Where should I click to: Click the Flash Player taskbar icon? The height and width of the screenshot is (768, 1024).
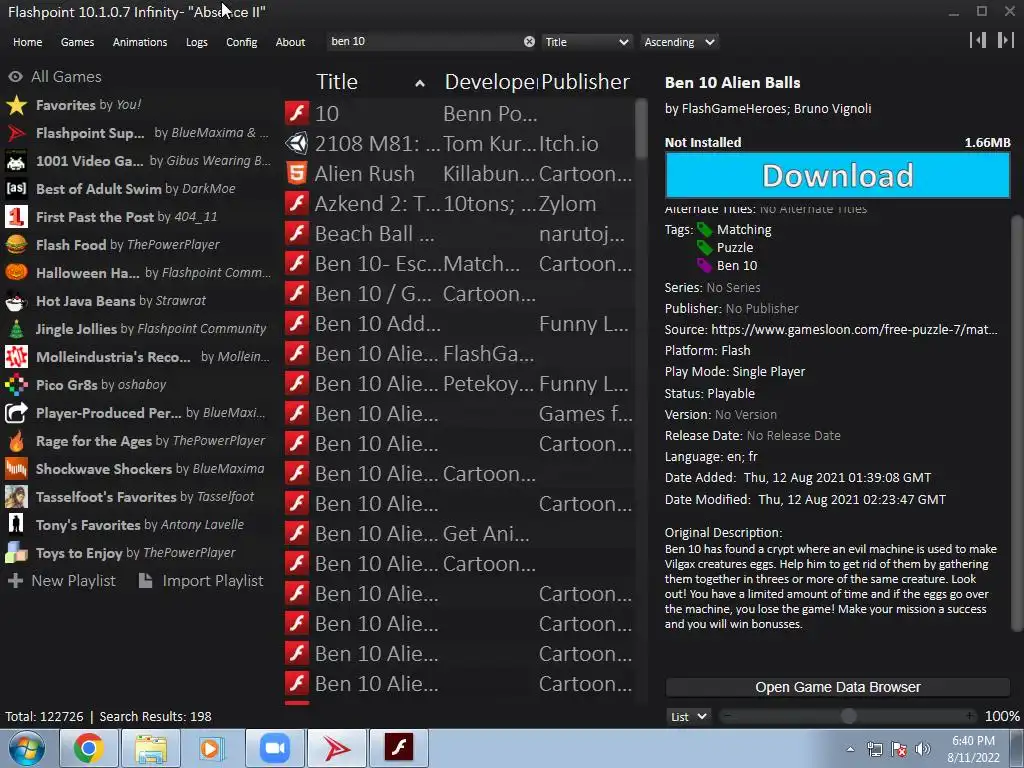398,748
